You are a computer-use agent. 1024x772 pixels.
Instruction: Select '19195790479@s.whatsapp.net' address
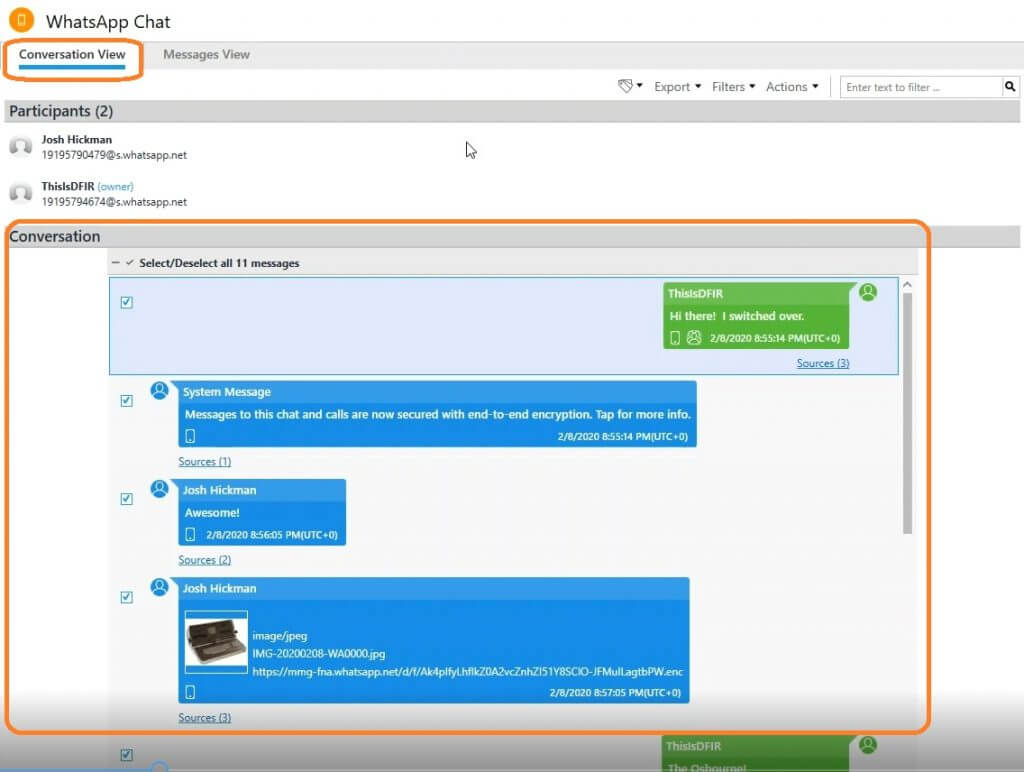(114, 155)
